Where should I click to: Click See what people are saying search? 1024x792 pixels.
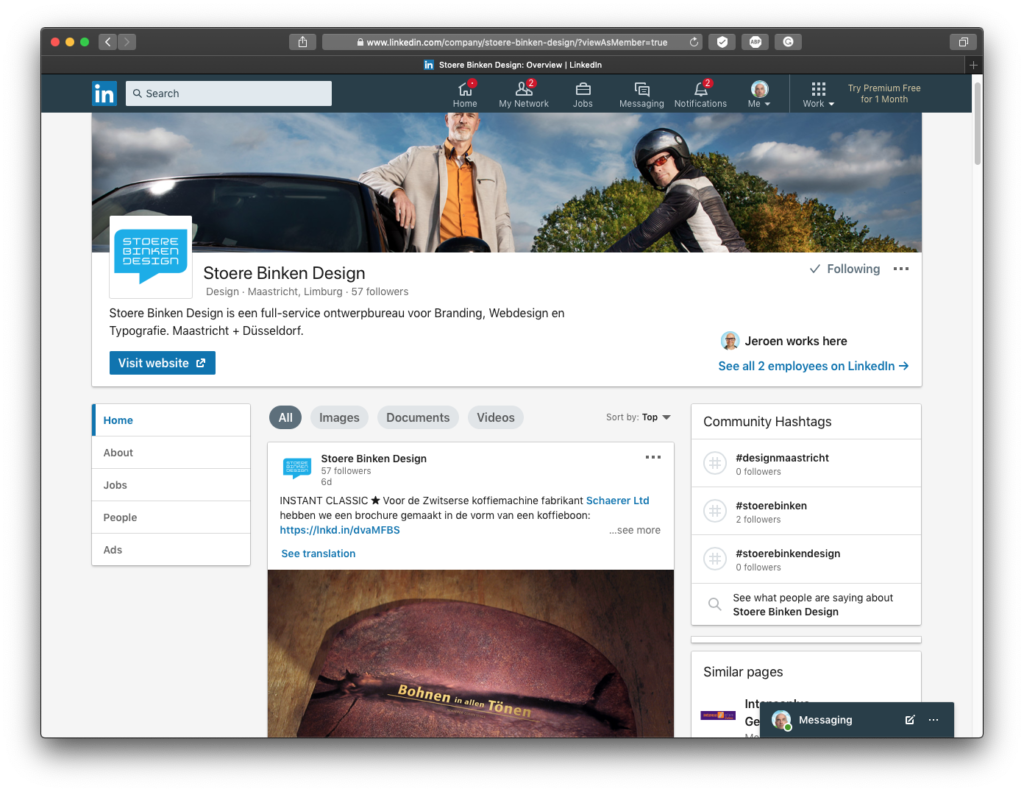click(x=806, y=605)
